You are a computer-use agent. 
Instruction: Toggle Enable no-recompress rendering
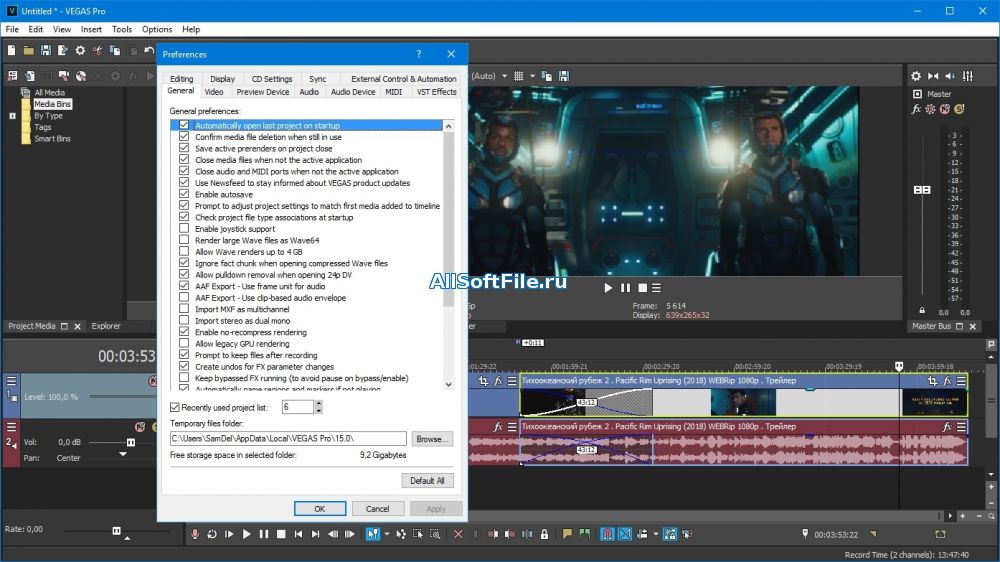point(184,332)
